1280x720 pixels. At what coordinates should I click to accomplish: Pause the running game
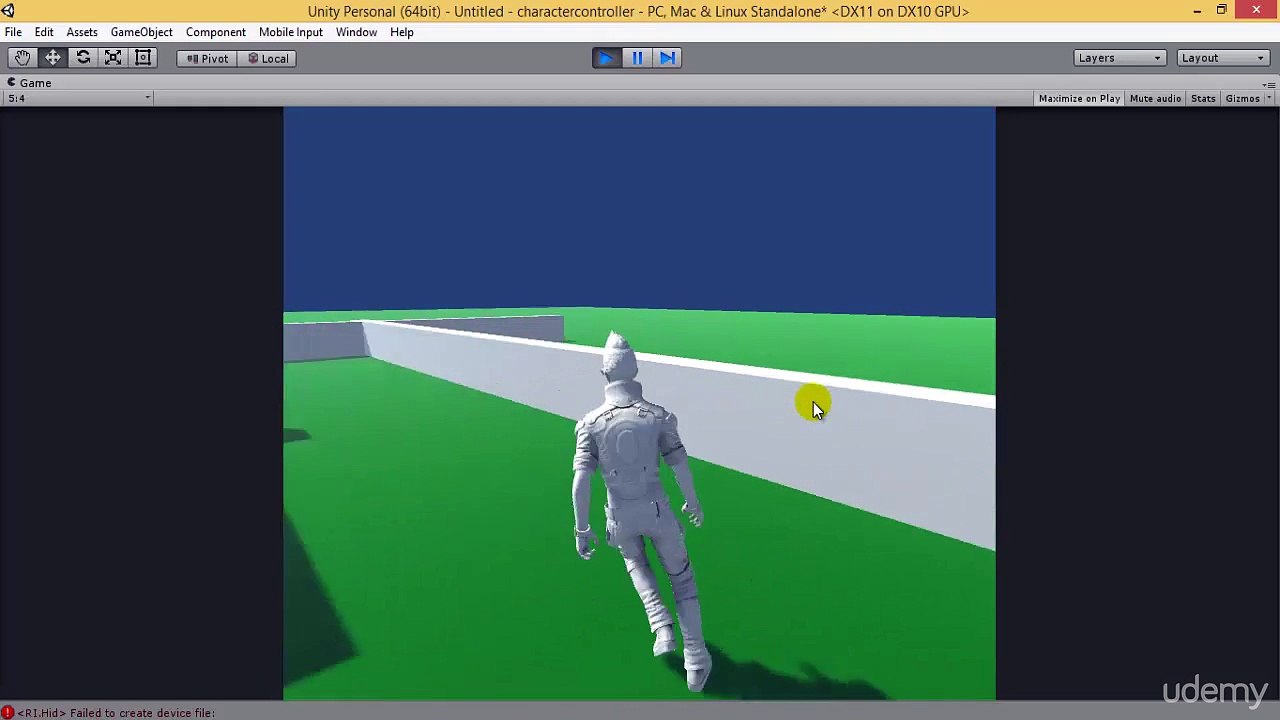click(x=637, y=58)
